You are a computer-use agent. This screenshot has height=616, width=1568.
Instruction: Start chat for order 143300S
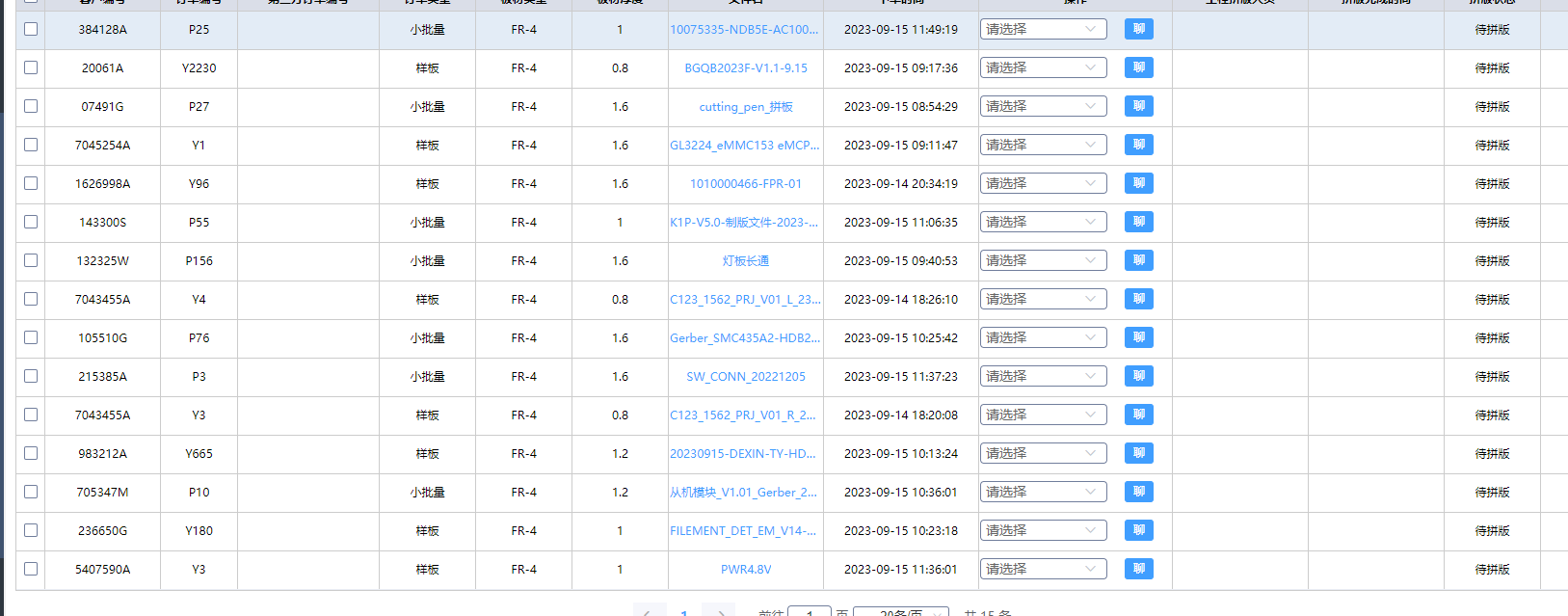click(1138, 222)
